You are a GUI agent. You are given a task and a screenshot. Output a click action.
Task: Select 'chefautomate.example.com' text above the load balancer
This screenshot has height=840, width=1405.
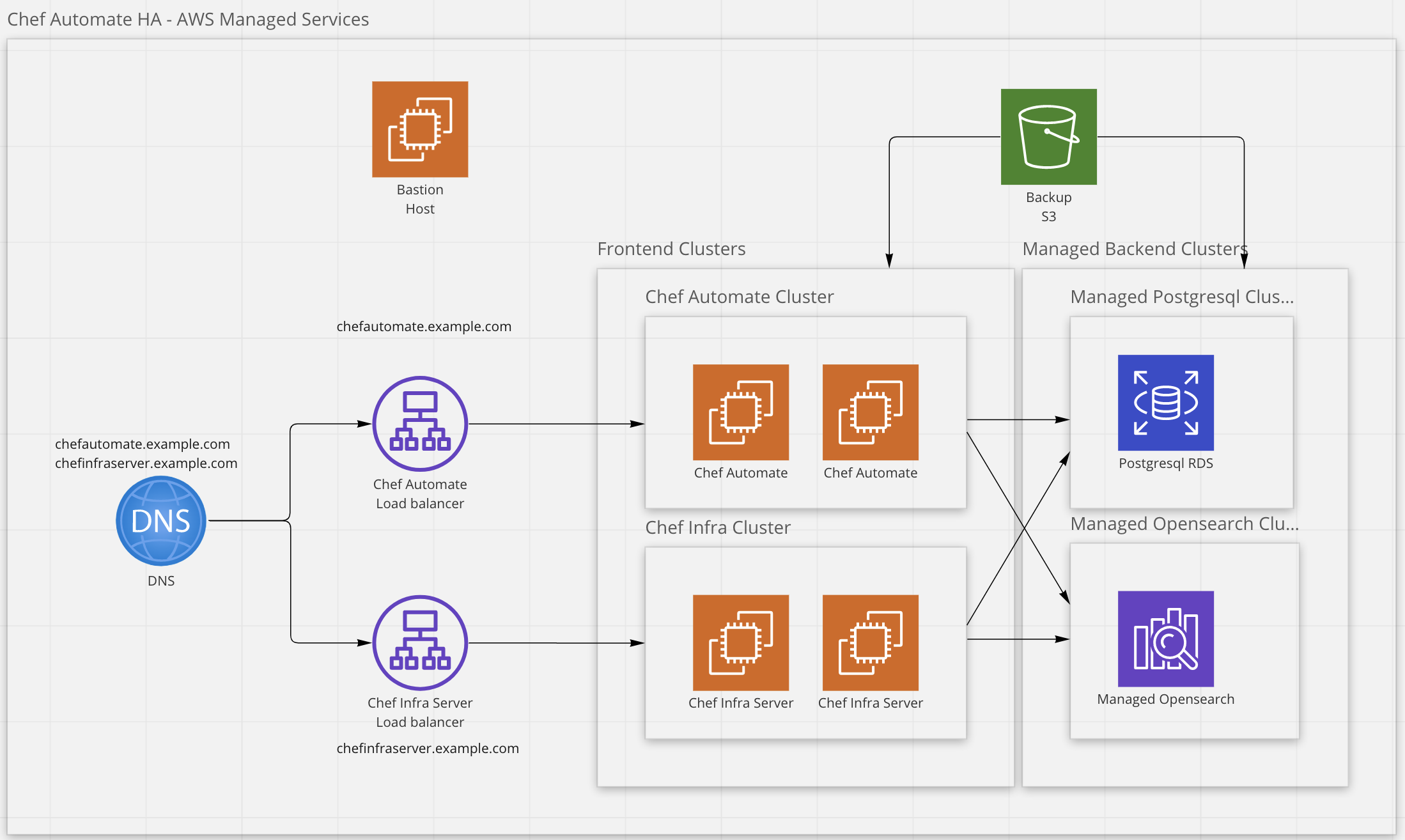[x=424, y=327]
